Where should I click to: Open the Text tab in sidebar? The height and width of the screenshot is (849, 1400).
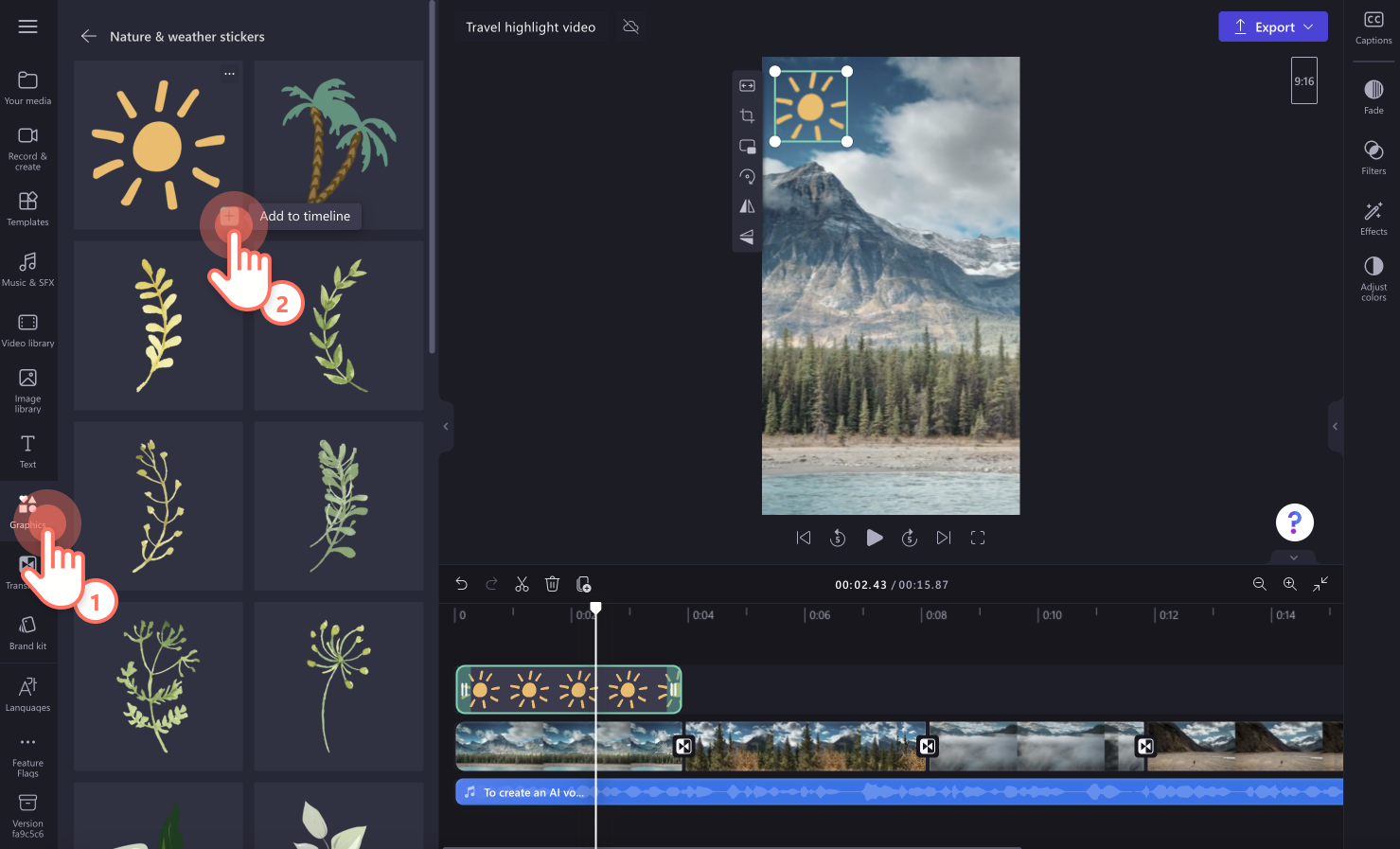pyautogui.click(x=28, y=451)
